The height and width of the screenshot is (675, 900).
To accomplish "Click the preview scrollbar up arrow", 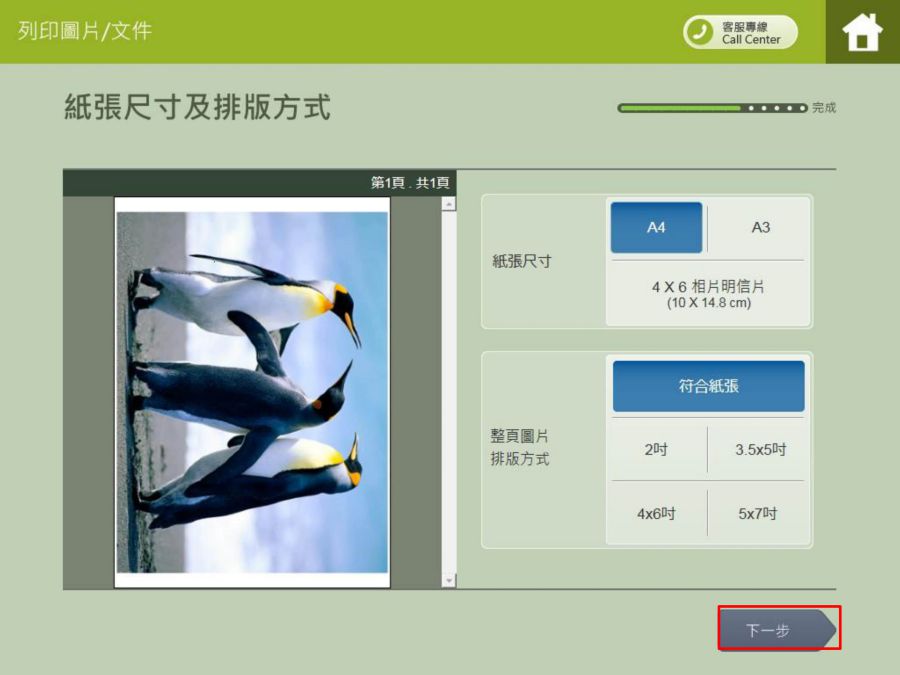I will (448, 205).
